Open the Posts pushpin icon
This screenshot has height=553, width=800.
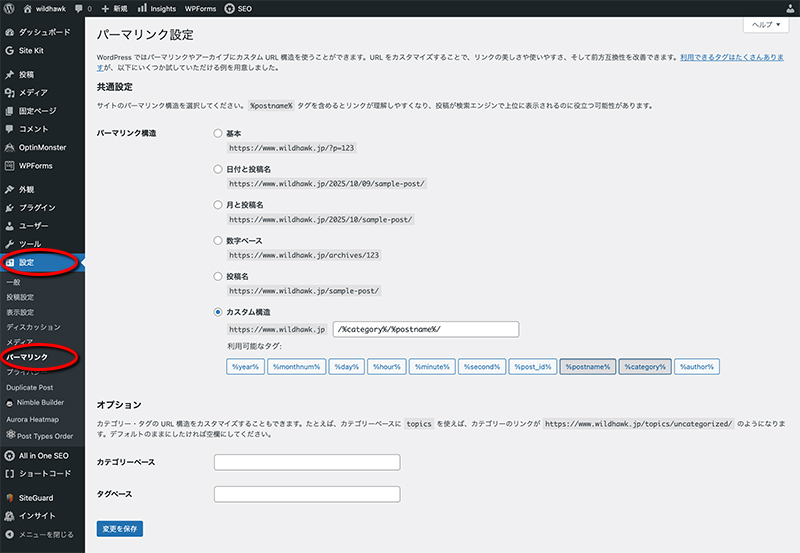click(9, 75)
